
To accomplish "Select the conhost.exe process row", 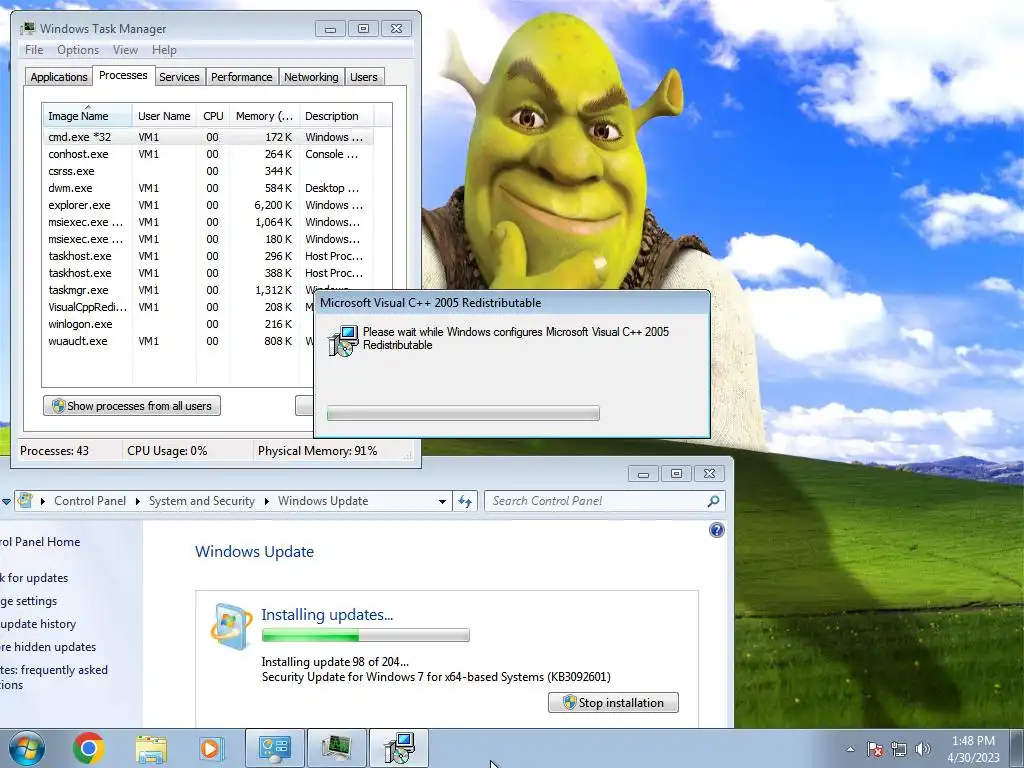I will pyautogui.click(x=208, y=154).
